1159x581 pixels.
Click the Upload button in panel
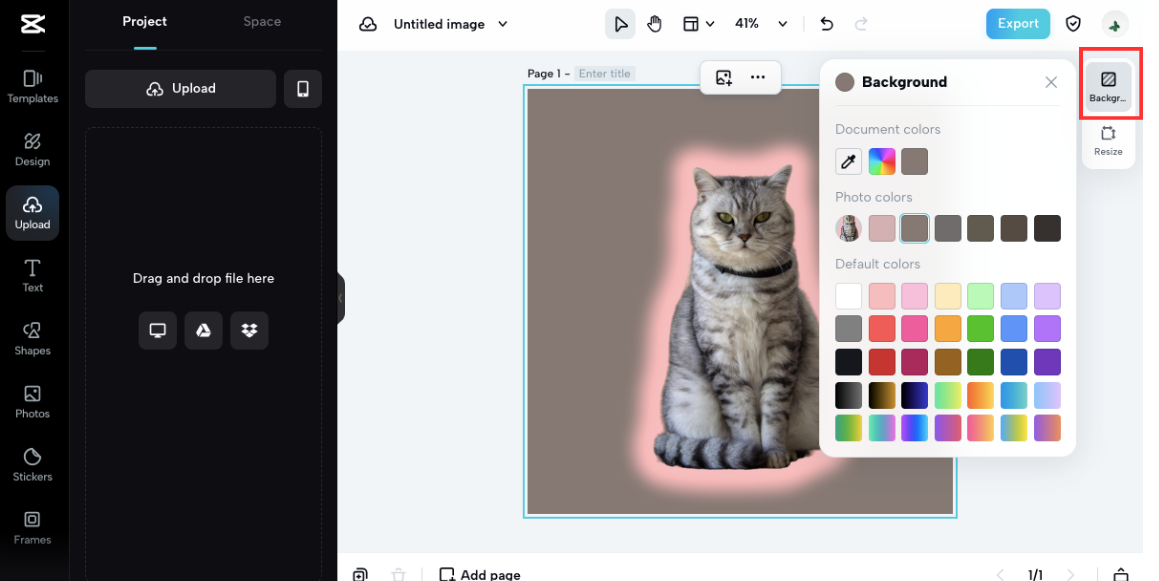[180, 89]
